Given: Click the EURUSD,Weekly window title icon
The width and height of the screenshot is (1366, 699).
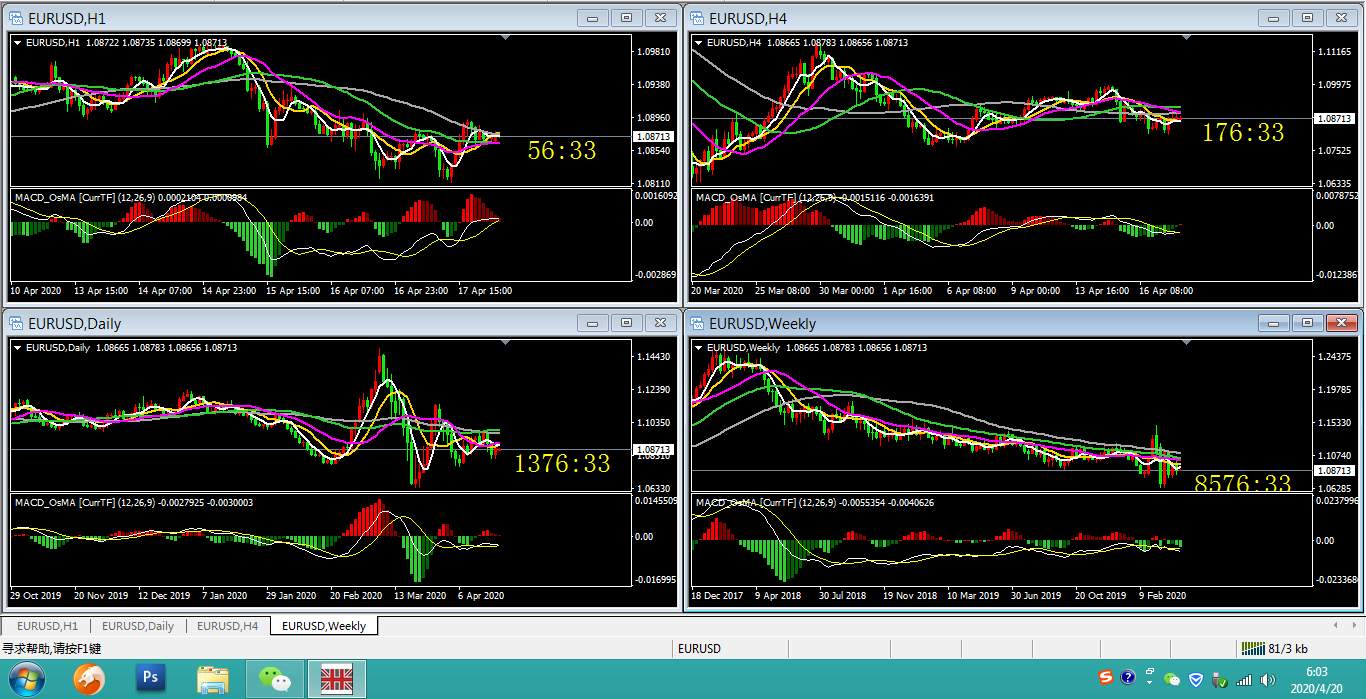Looking at the screenshot, I should click(696, 323).
